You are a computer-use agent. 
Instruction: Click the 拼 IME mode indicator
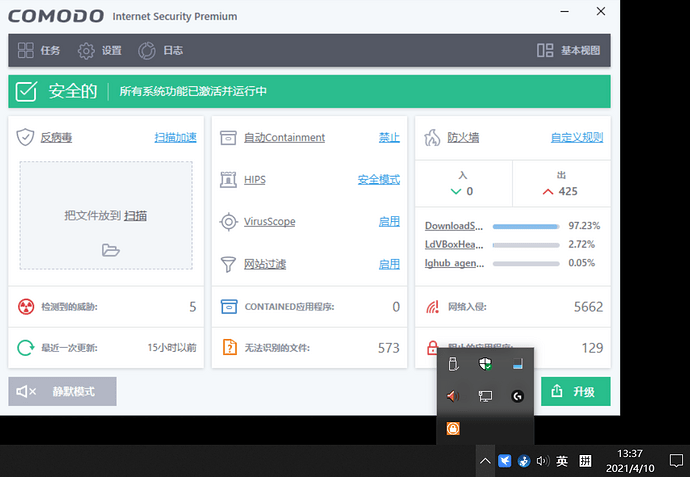click(585, 461)
